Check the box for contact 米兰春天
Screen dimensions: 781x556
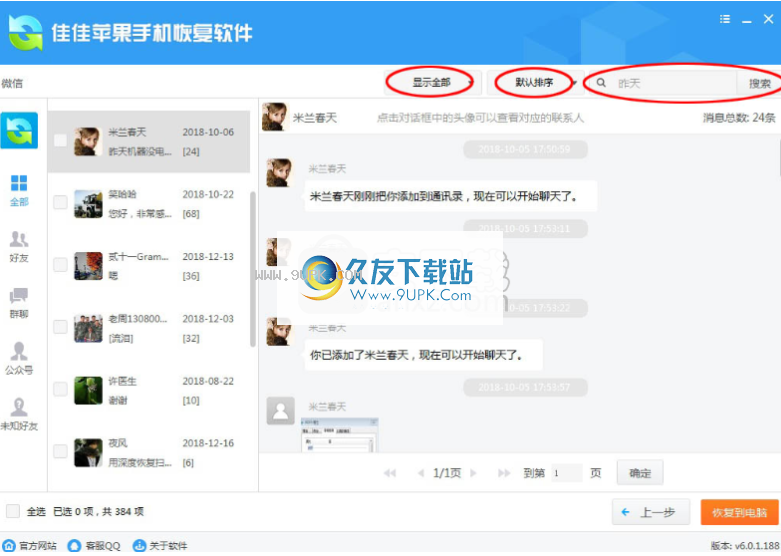click(60, 140)
